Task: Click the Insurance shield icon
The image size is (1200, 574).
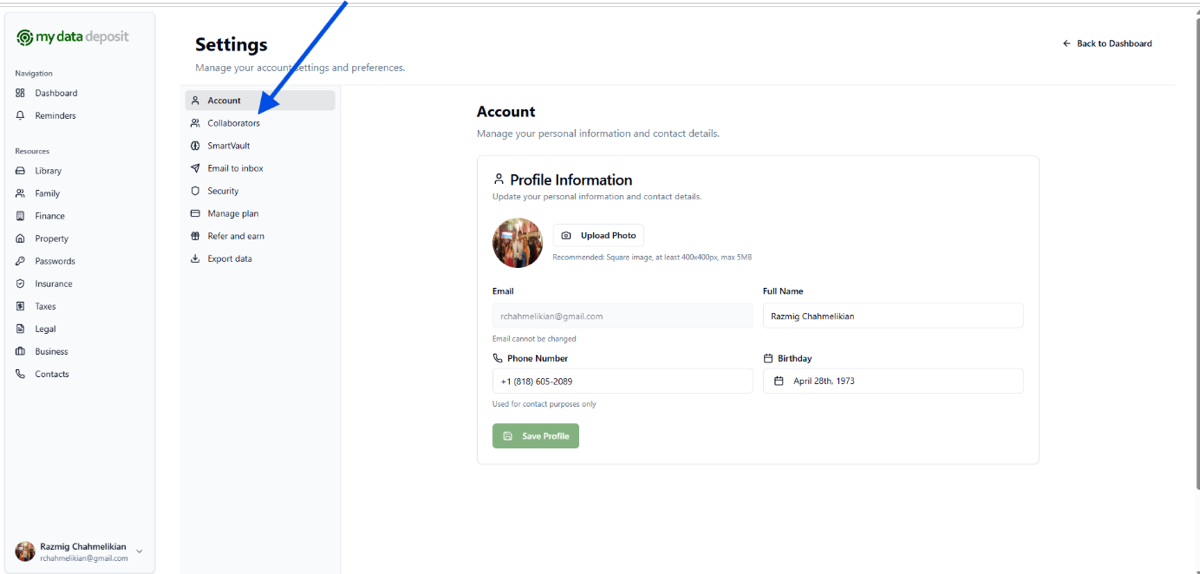Action: [20, 284]
